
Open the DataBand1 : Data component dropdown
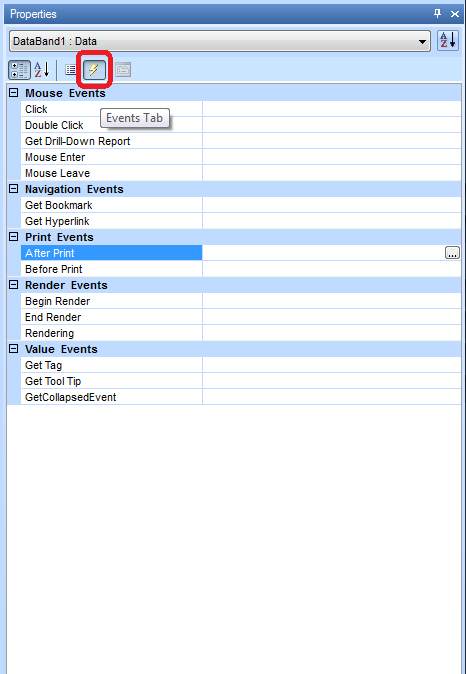(x=220, y=41)
